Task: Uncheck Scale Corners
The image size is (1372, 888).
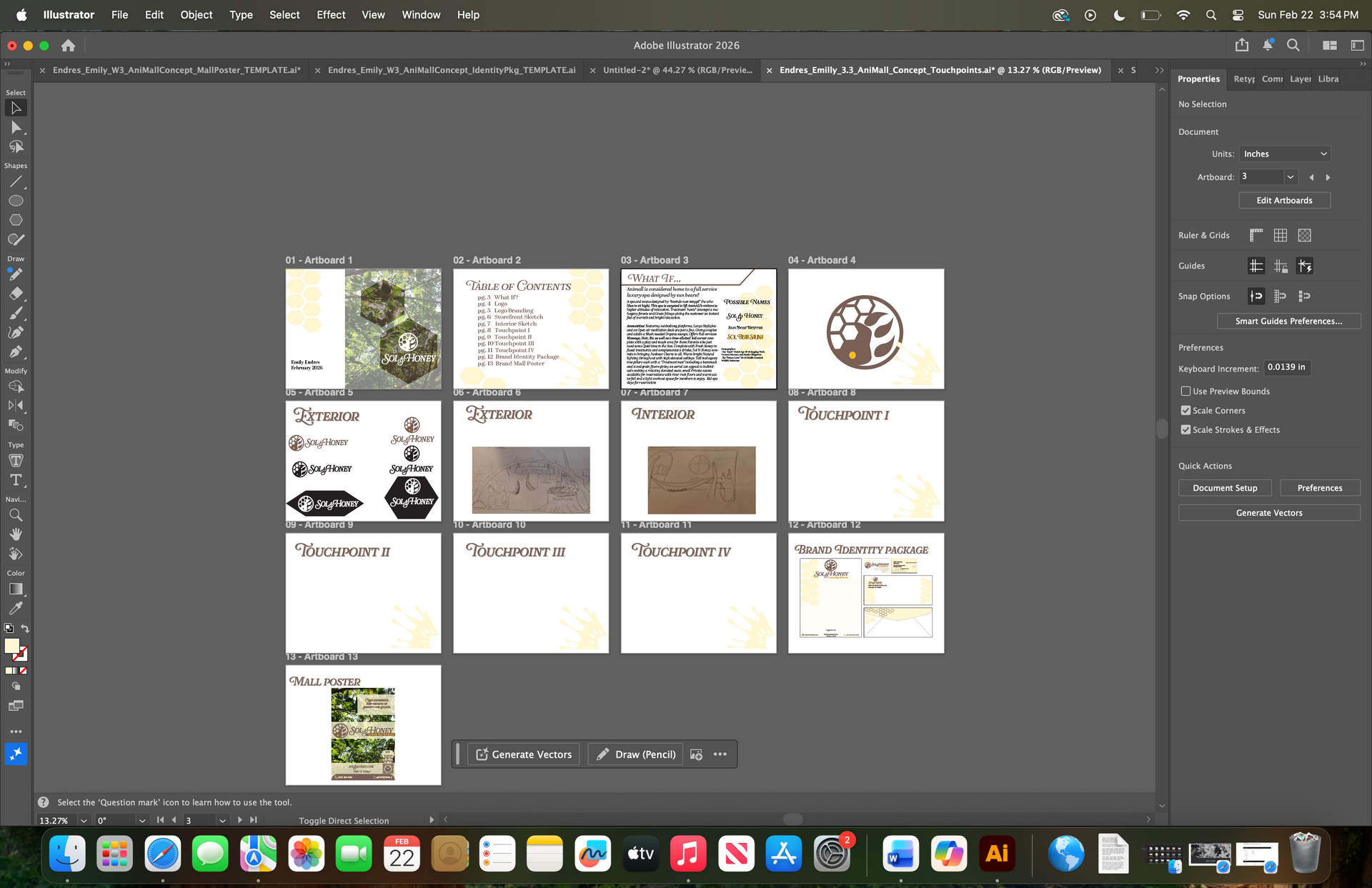Action: 1185,410
